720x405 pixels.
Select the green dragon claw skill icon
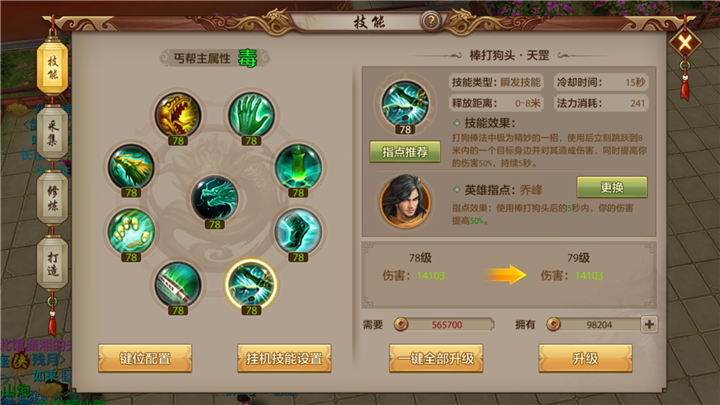131,166
